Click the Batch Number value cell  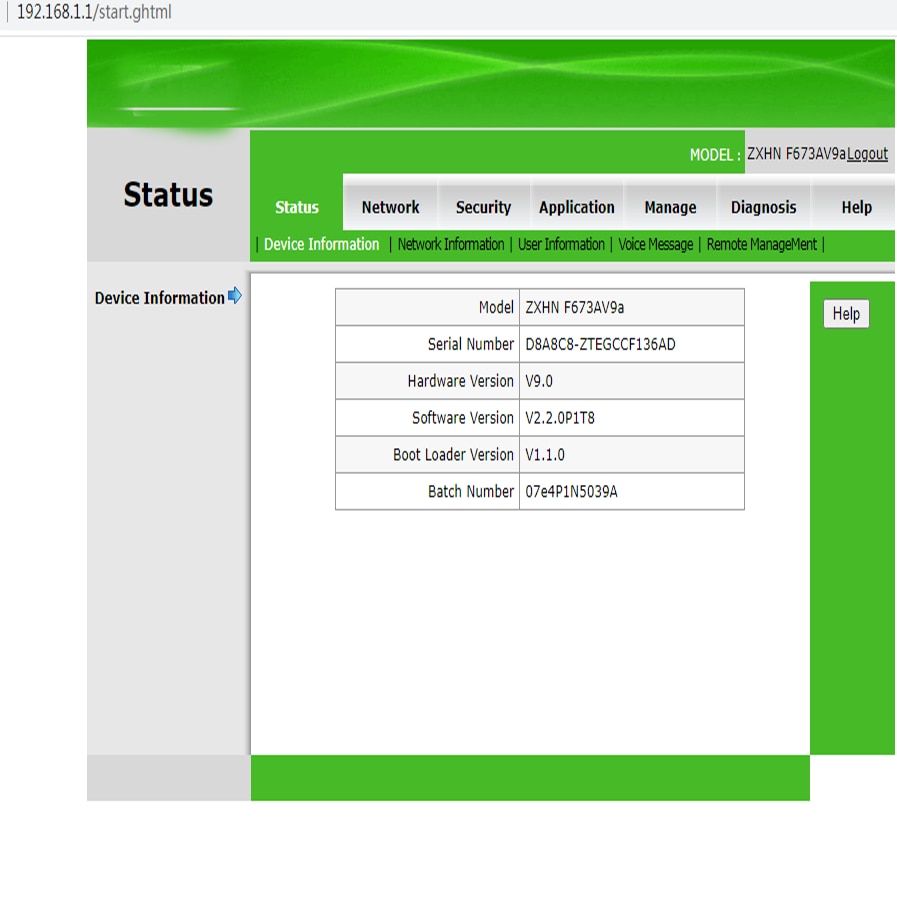click(x=632, y=491)
